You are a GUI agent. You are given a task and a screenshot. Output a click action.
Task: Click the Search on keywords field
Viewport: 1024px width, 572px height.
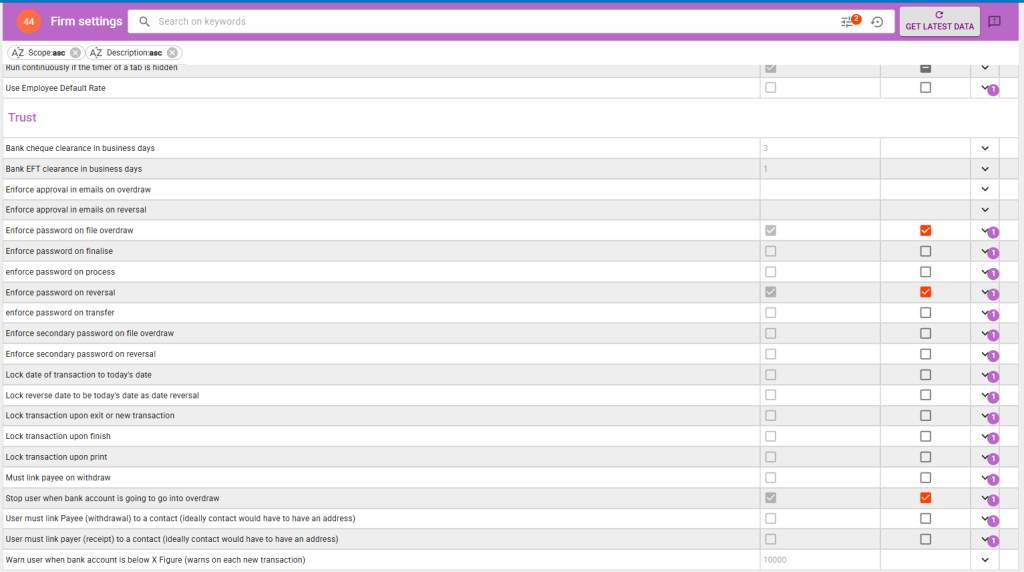pos(490,21)
